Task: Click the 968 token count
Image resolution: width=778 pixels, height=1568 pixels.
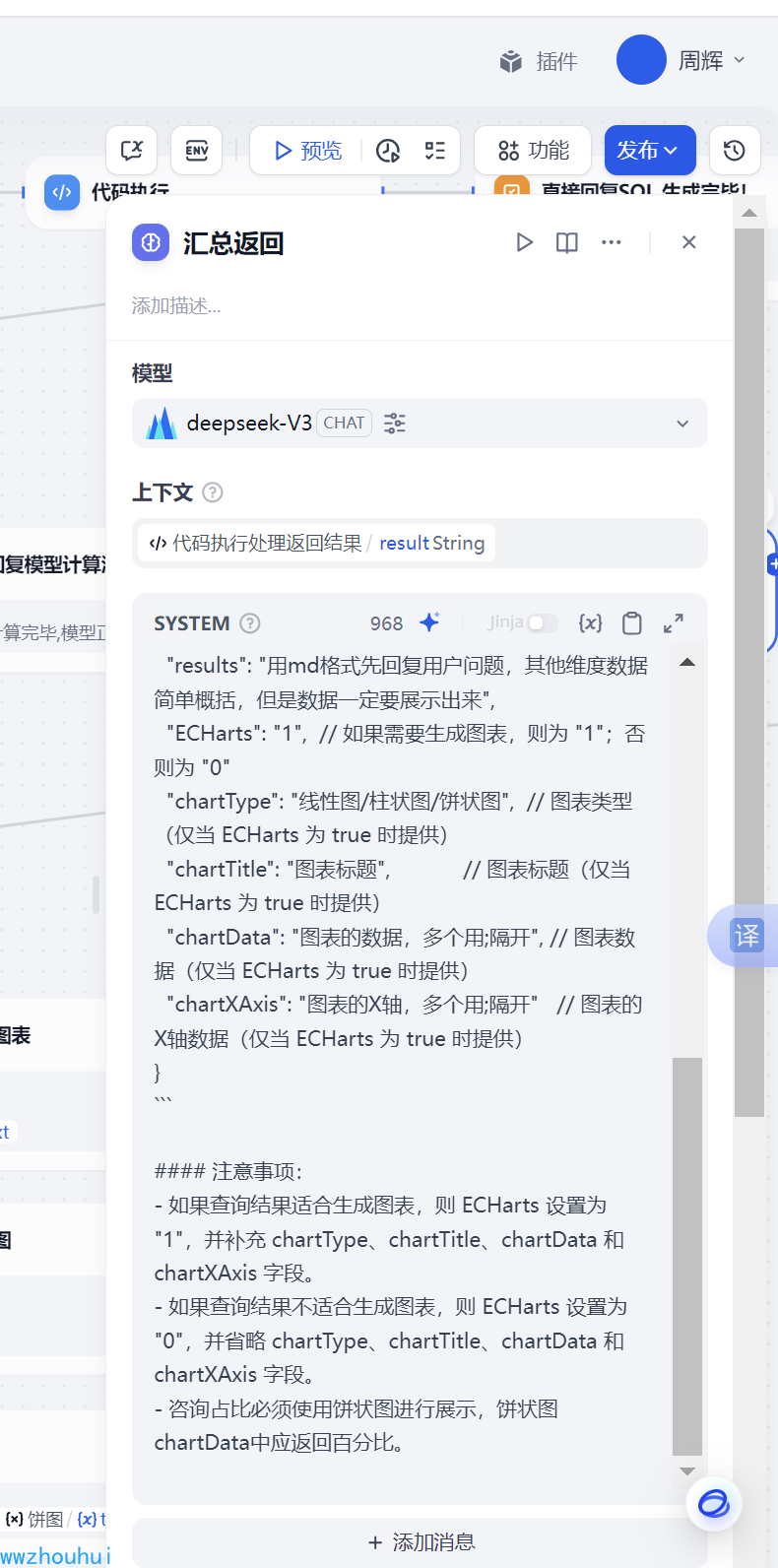Action: [386, 623]
